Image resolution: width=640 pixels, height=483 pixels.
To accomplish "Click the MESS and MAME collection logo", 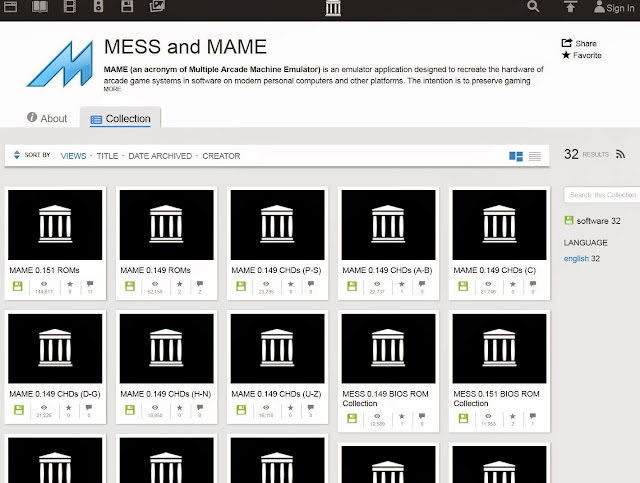I will (x=60, y=64).
